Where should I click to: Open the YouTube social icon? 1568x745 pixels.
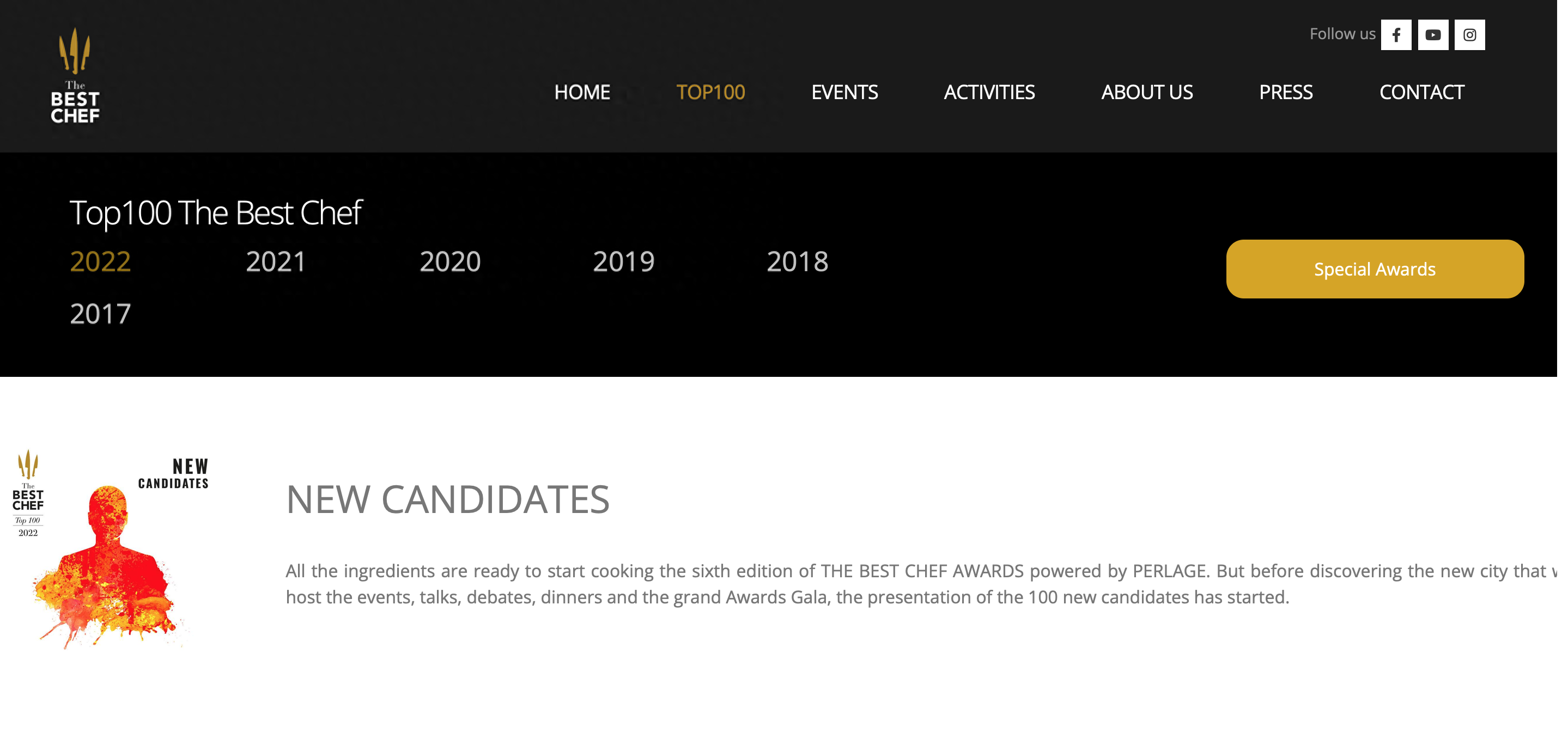1433,35
